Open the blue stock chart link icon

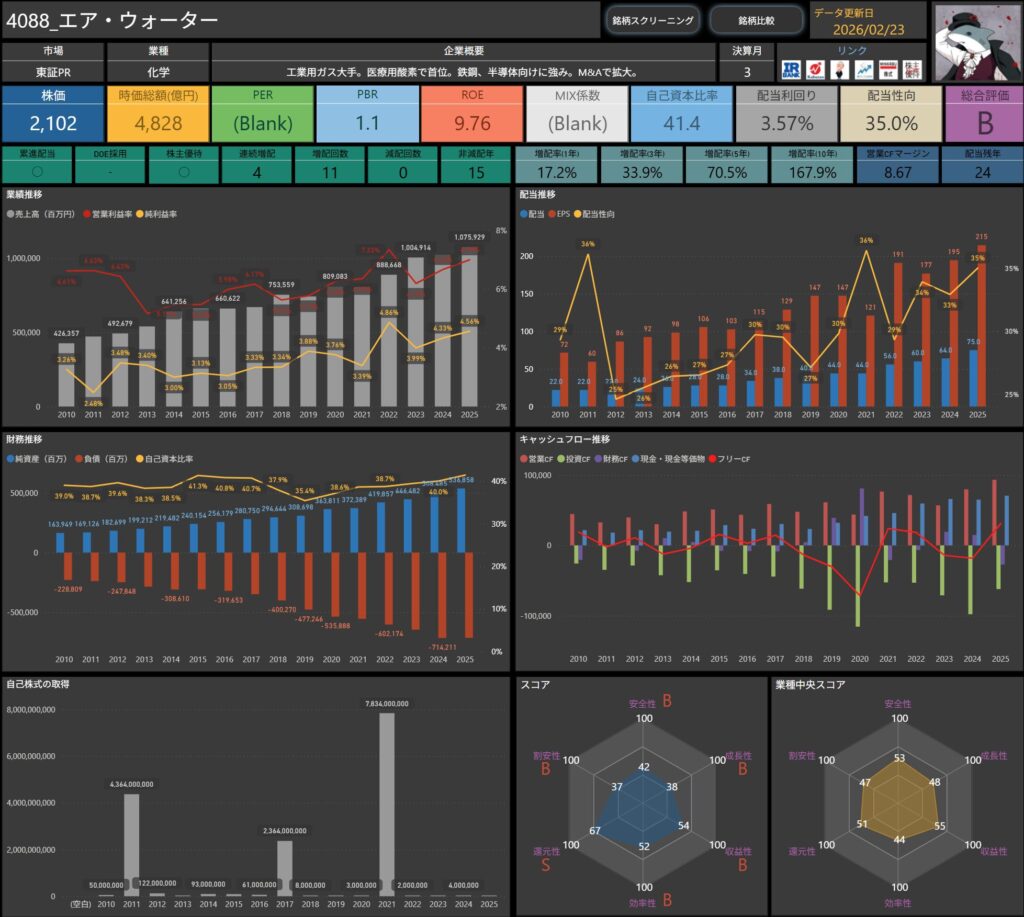(x=864, y=69)
